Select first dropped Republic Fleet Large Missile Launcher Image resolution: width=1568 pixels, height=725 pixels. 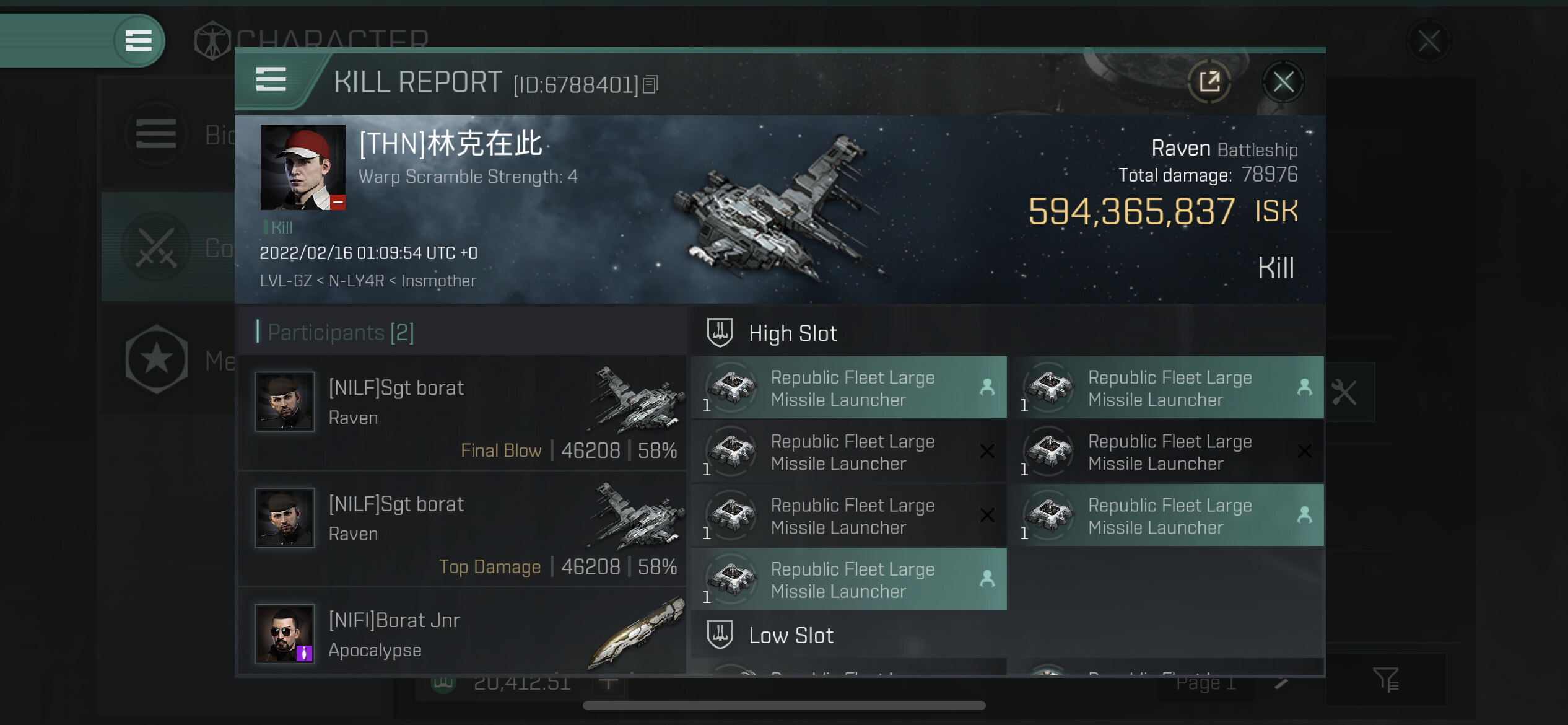coord(848,388)
